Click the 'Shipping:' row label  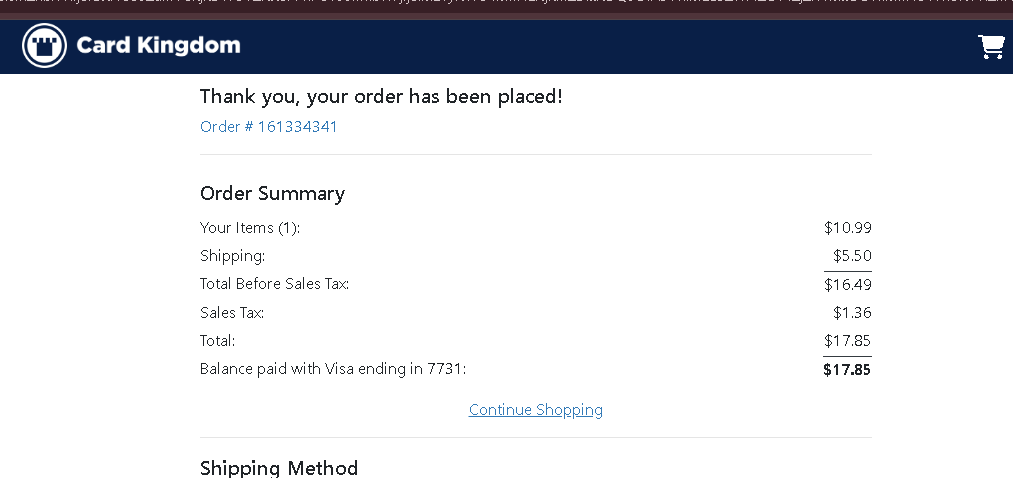[x=232, y=256]
